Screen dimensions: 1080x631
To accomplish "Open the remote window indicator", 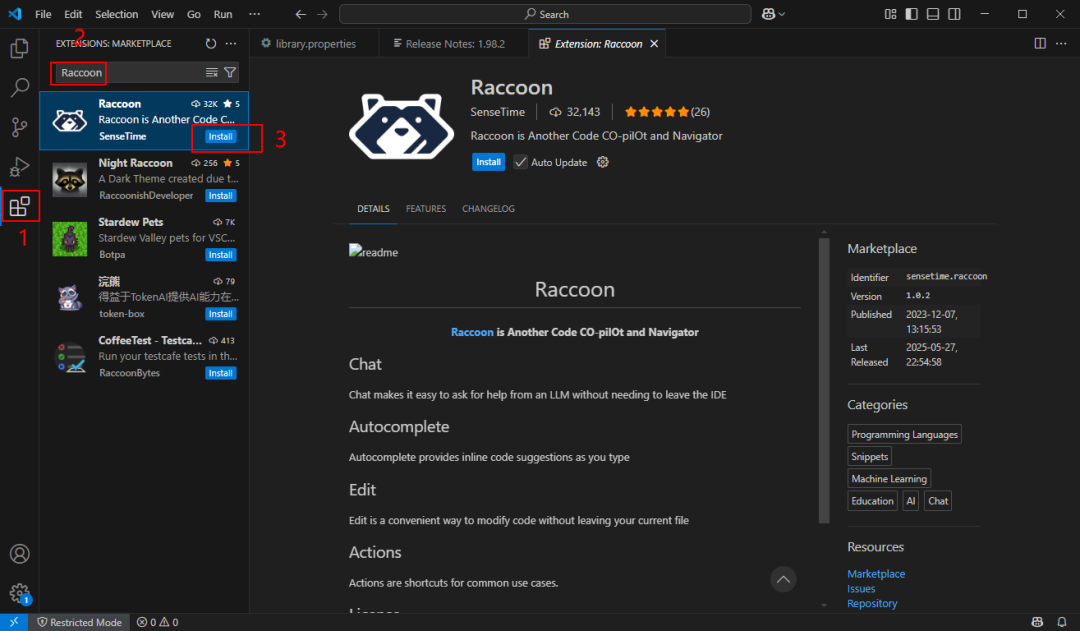I will [x=14, y=622].
